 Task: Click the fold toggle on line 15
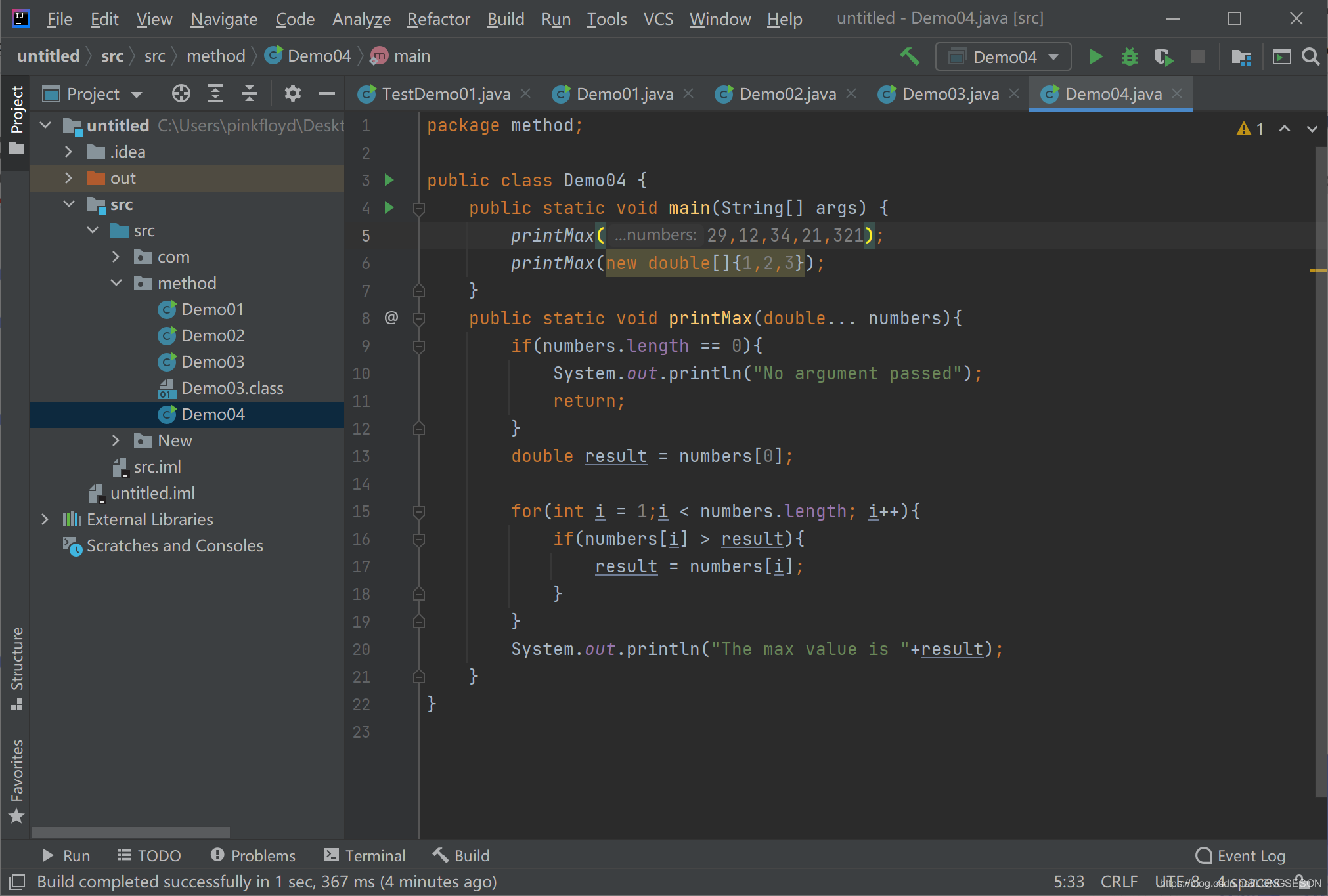[x=418, y=511]
